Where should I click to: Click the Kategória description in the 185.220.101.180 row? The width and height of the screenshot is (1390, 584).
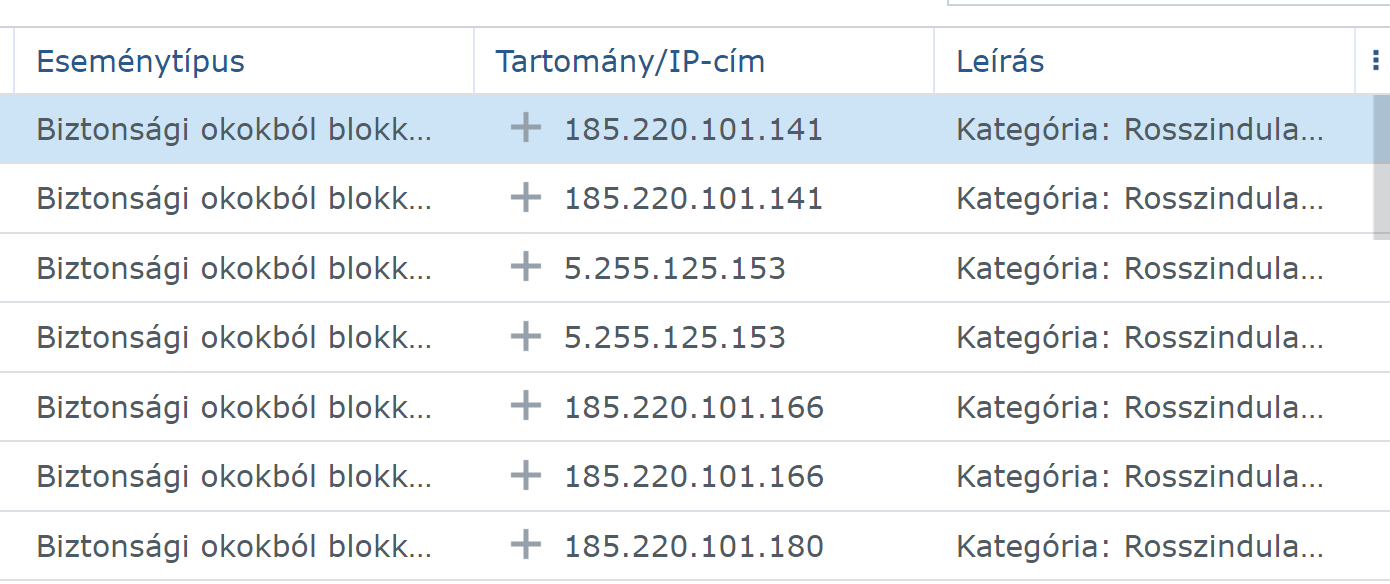[1140, 547]
